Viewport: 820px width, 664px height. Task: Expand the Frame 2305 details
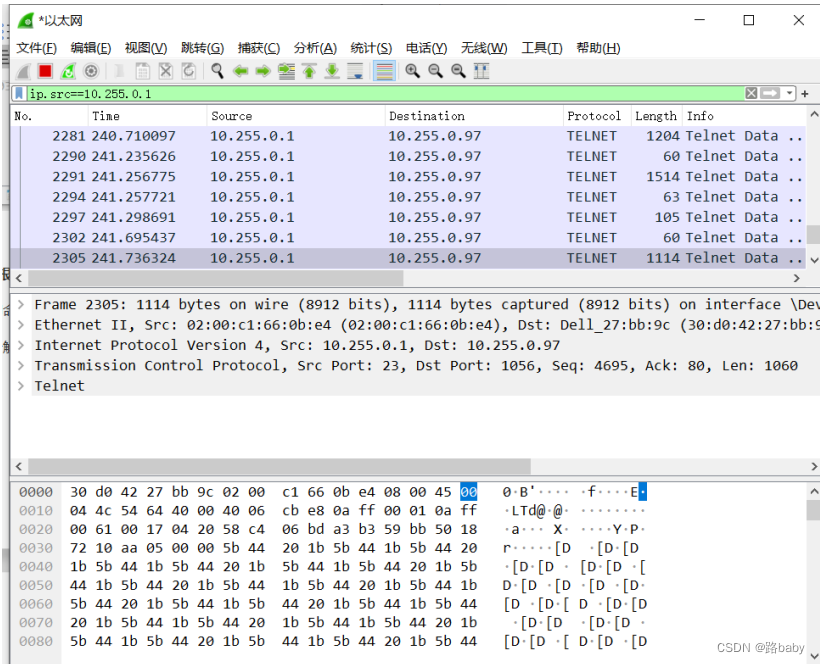[x=21, y=304]
